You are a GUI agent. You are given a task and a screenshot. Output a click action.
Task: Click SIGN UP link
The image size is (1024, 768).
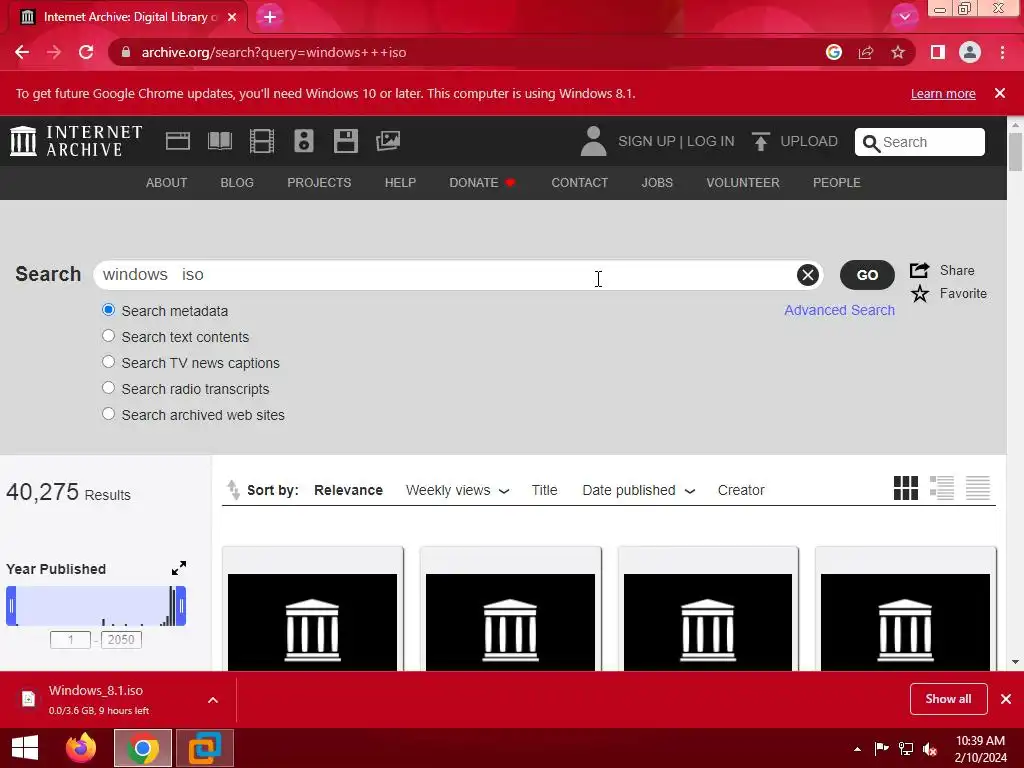[x=647, y=141]
